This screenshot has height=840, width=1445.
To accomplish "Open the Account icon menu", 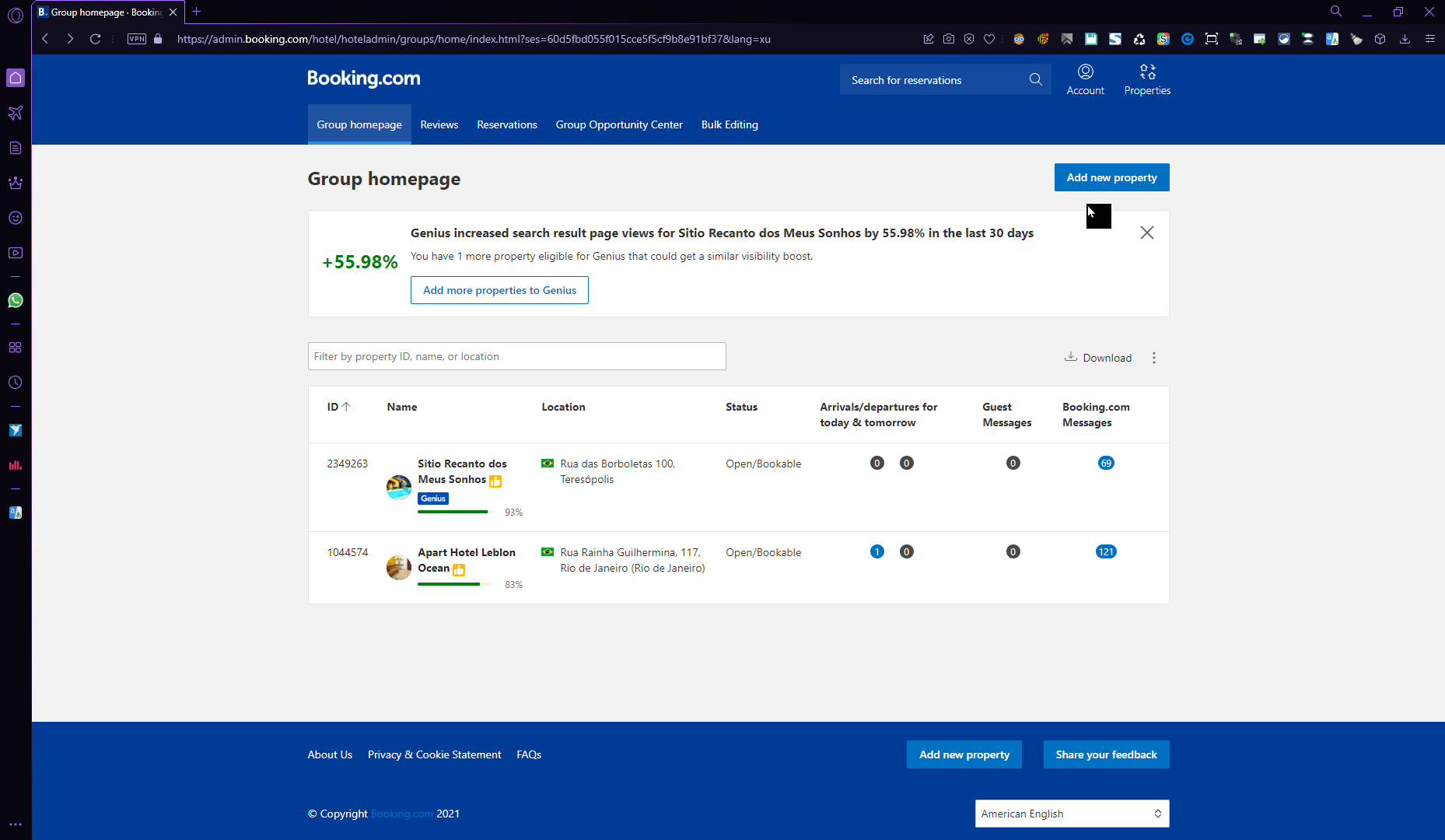I will [x=1085, y=72].
